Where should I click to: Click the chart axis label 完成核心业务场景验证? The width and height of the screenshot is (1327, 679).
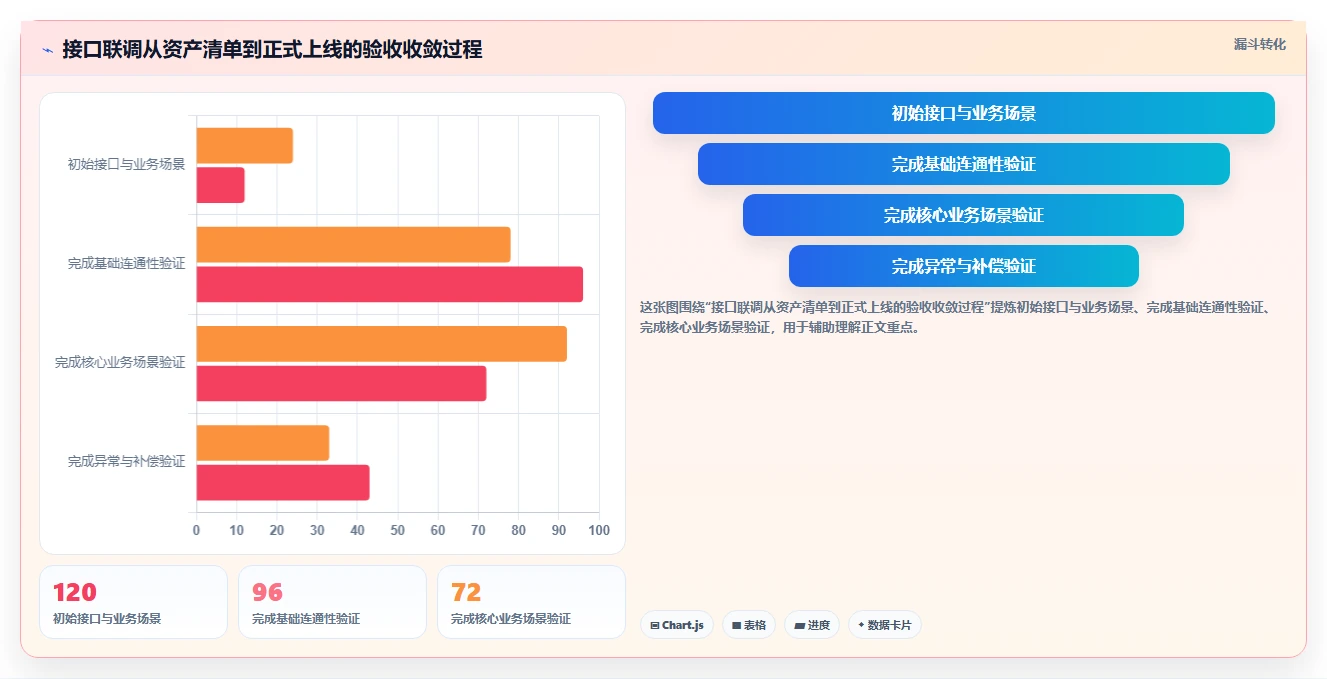(x=120, y=363)
